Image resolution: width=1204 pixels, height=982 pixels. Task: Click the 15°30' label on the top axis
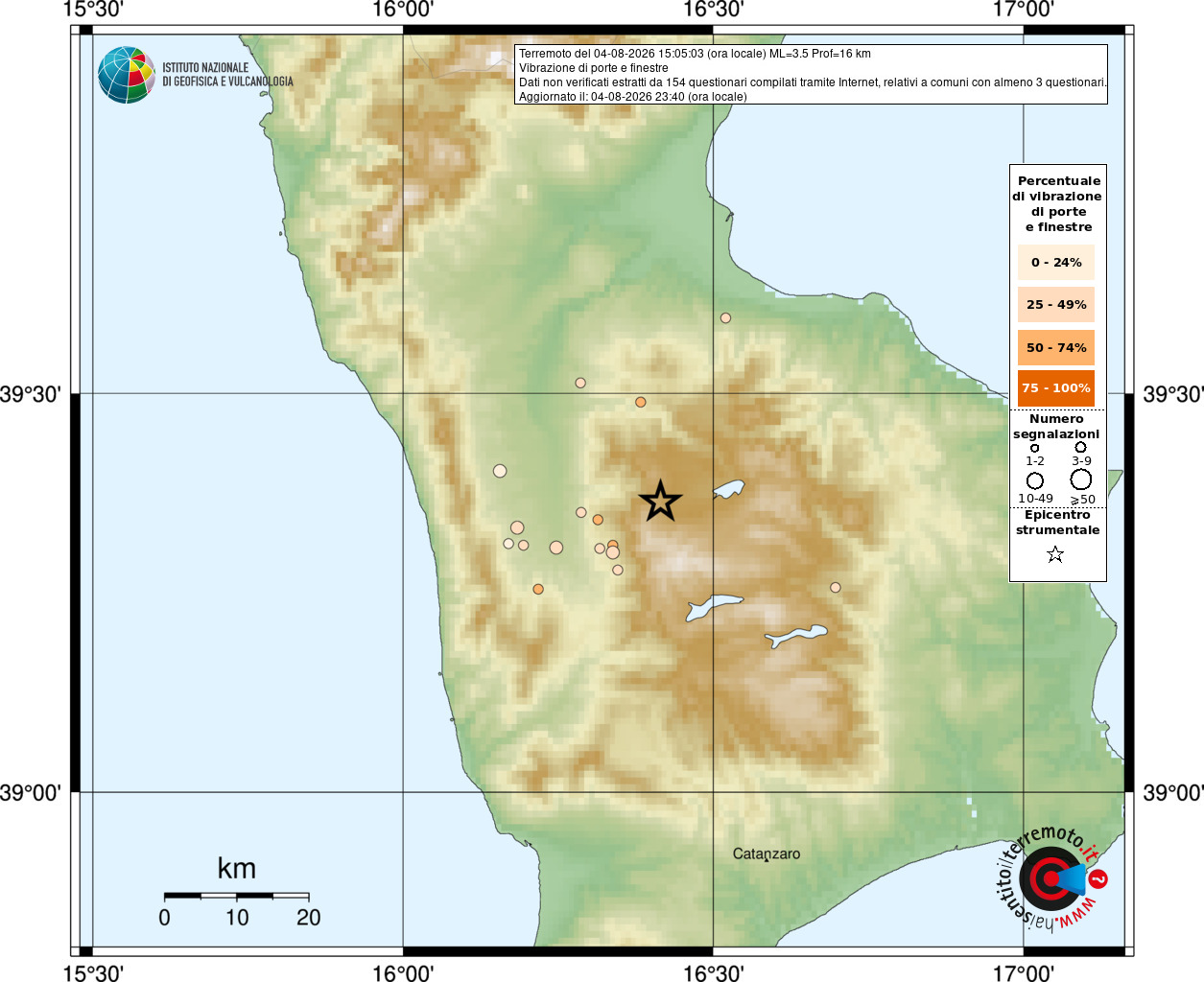[93, 10]
